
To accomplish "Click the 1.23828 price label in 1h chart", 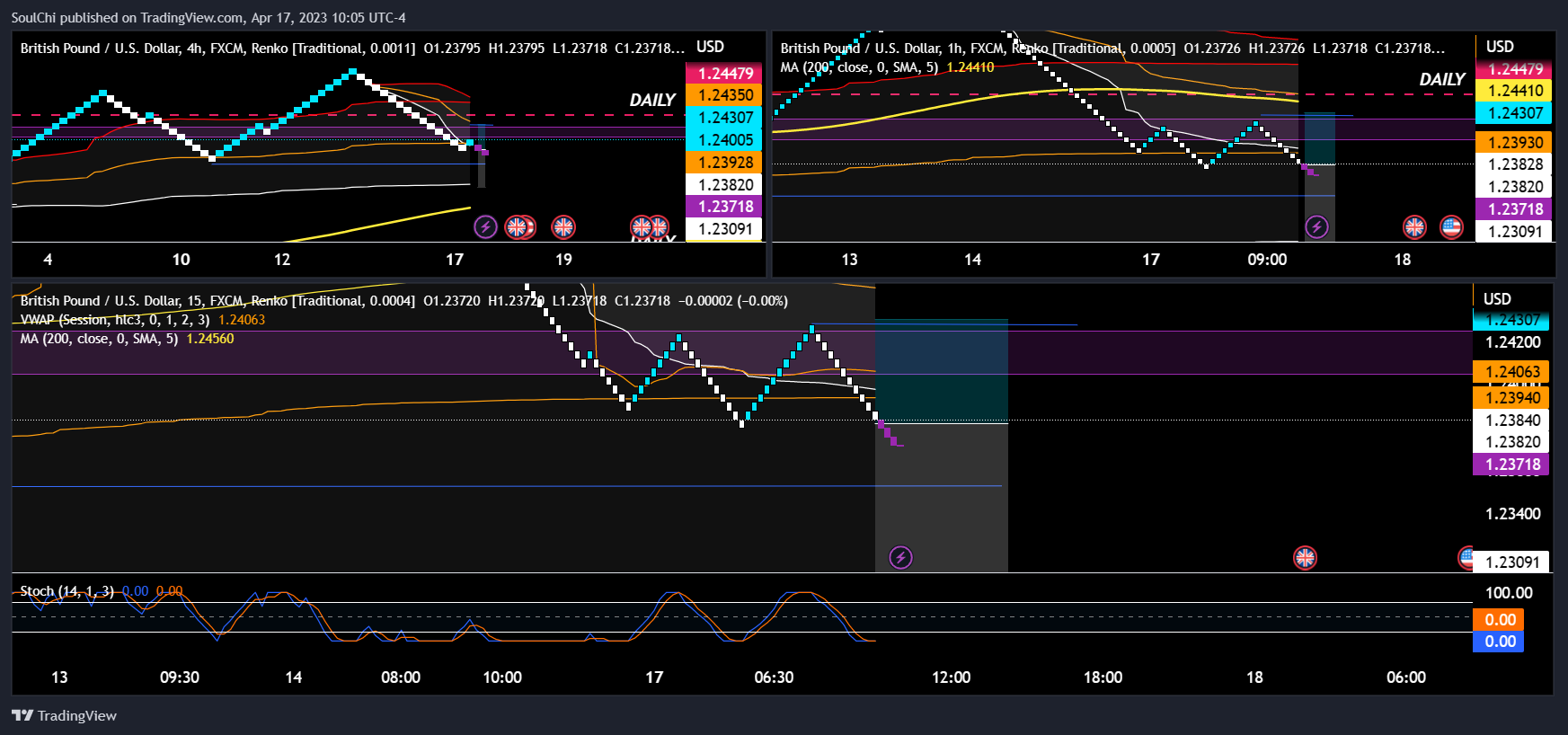I will pyautogui.click(x=1515, y=164).
